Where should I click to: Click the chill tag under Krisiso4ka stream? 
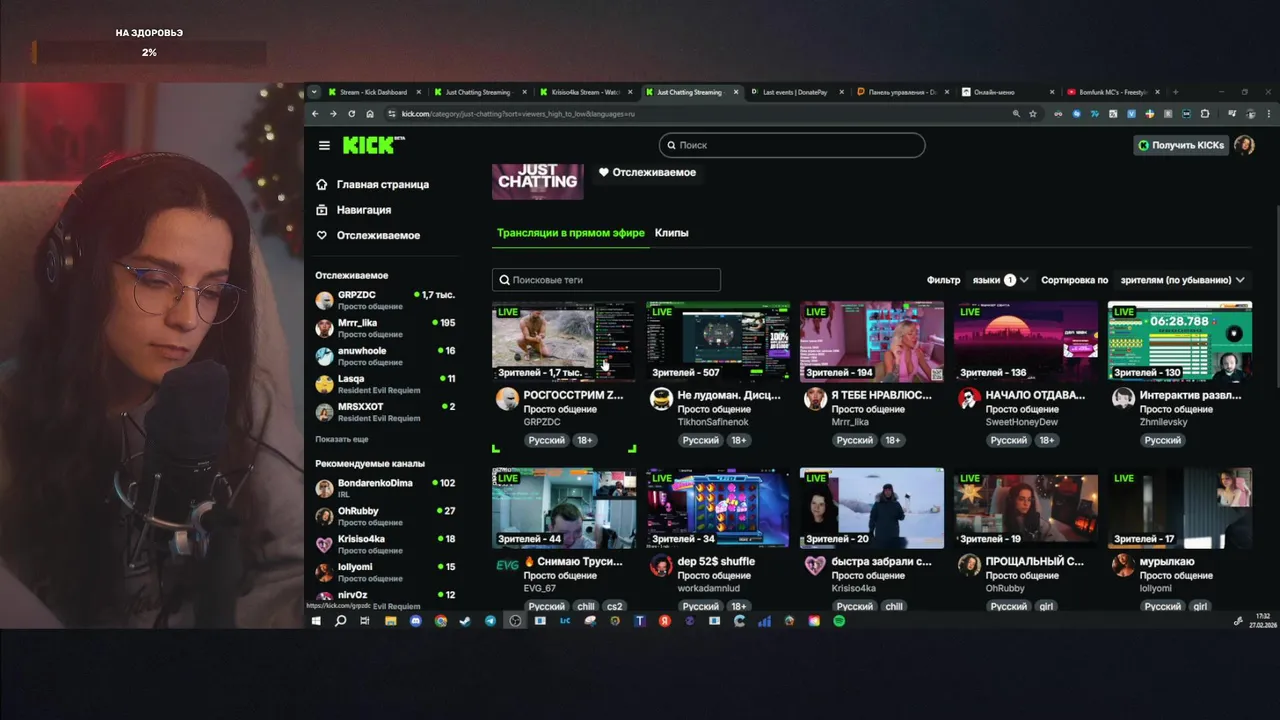pyautogui.click(x=893, y=606)
